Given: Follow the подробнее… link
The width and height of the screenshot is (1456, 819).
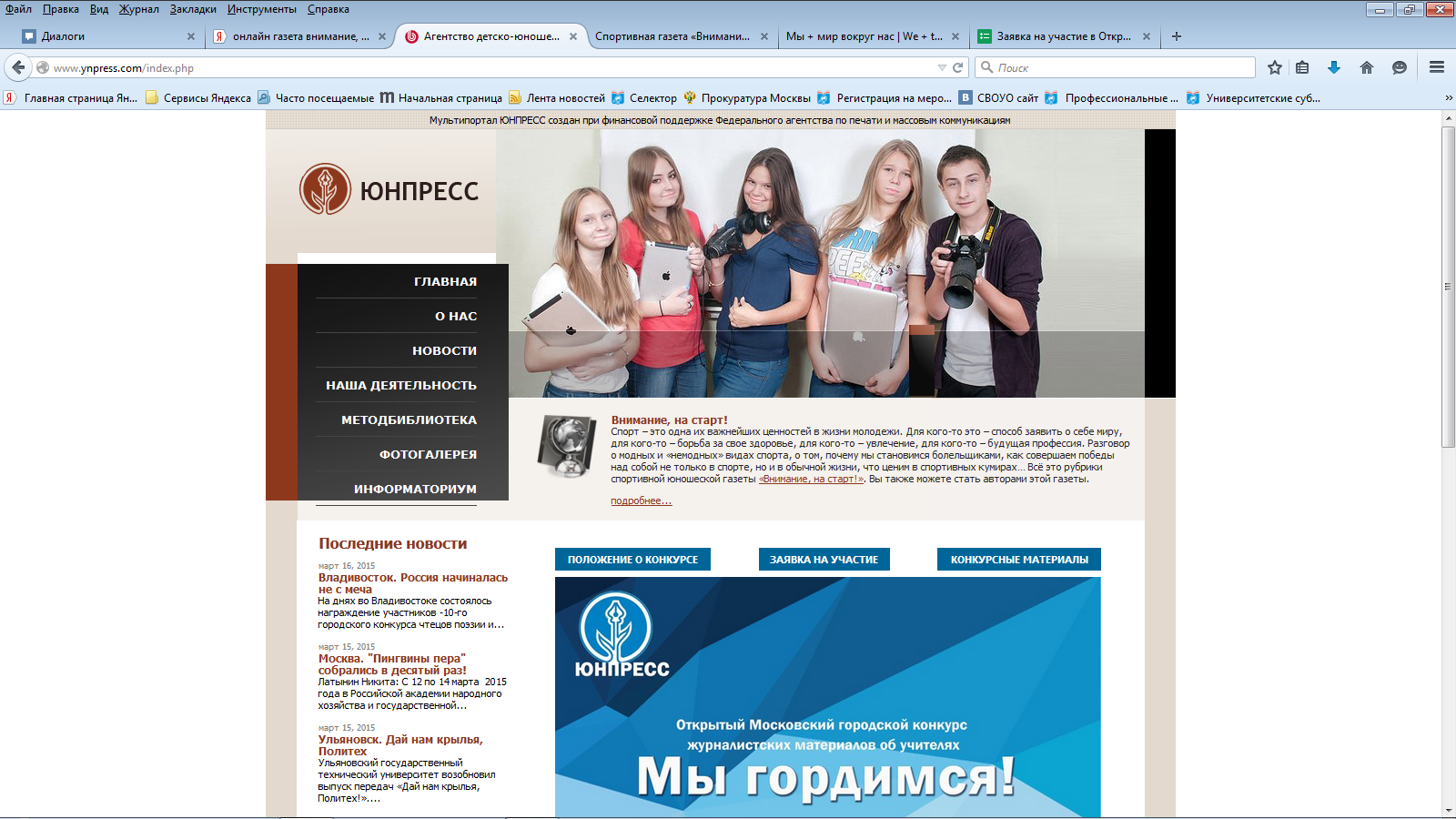Looking at the screenshot, I should click(641, 500).
